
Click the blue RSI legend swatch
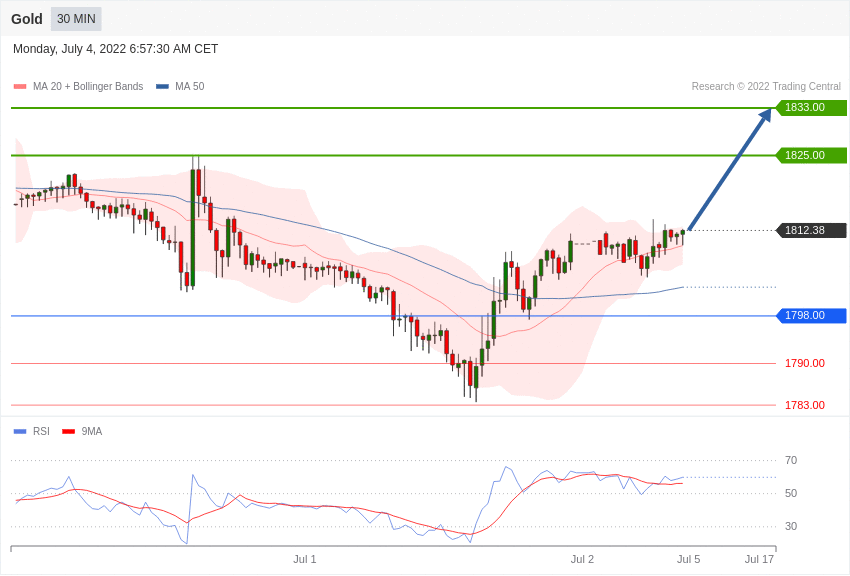[x=20, y=431]
